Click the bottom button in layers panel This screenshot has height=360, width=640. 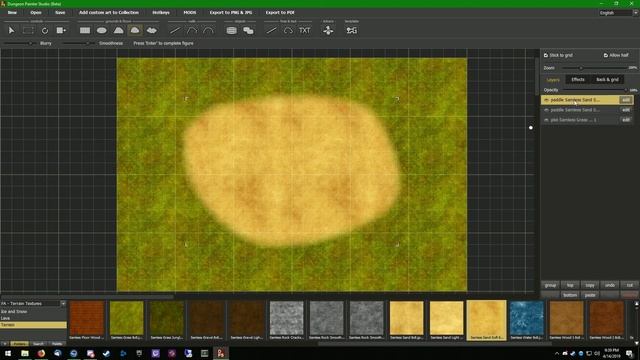570,295
